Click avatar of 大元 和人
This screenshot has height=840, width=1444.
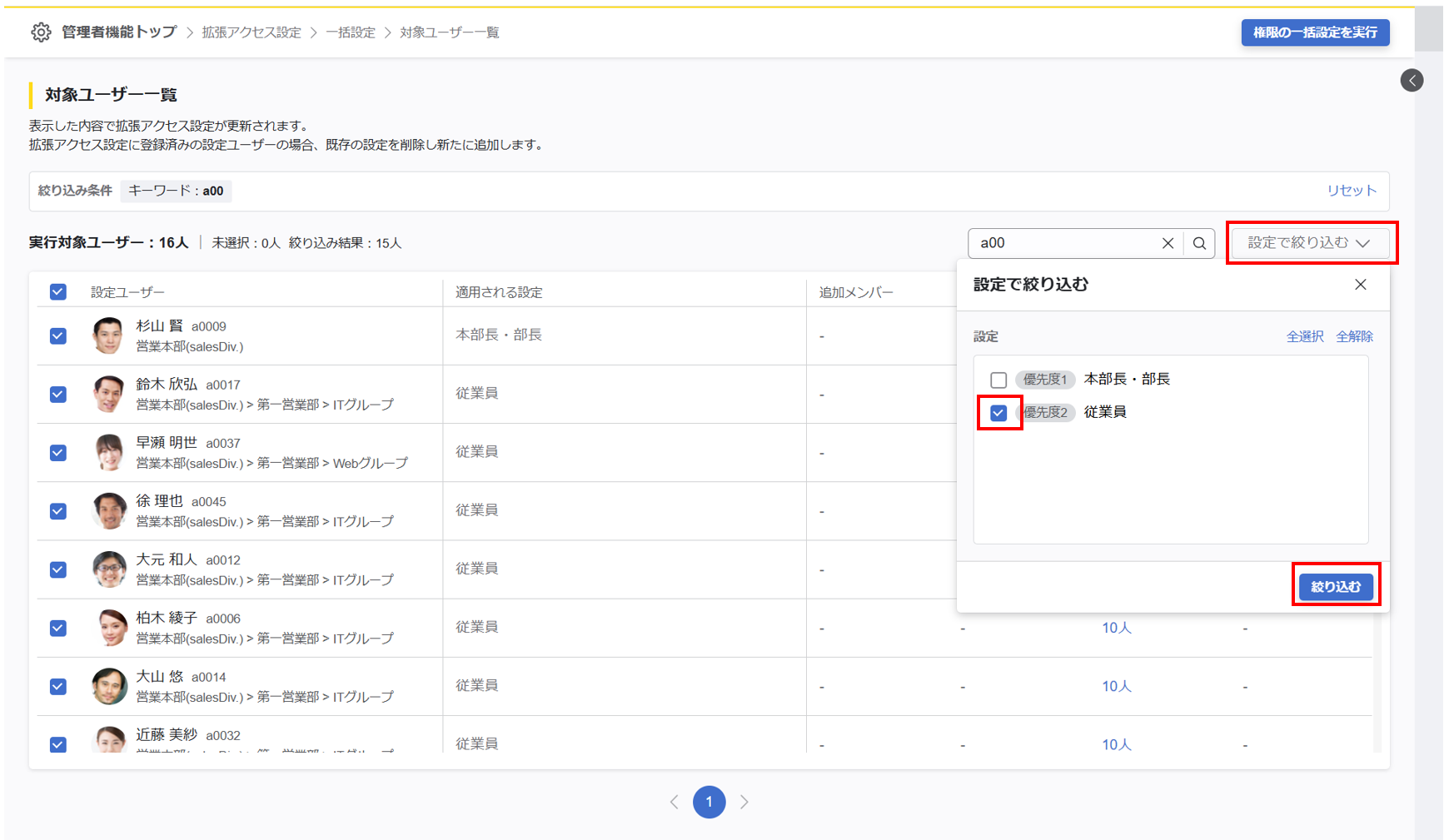pos(109,569)
